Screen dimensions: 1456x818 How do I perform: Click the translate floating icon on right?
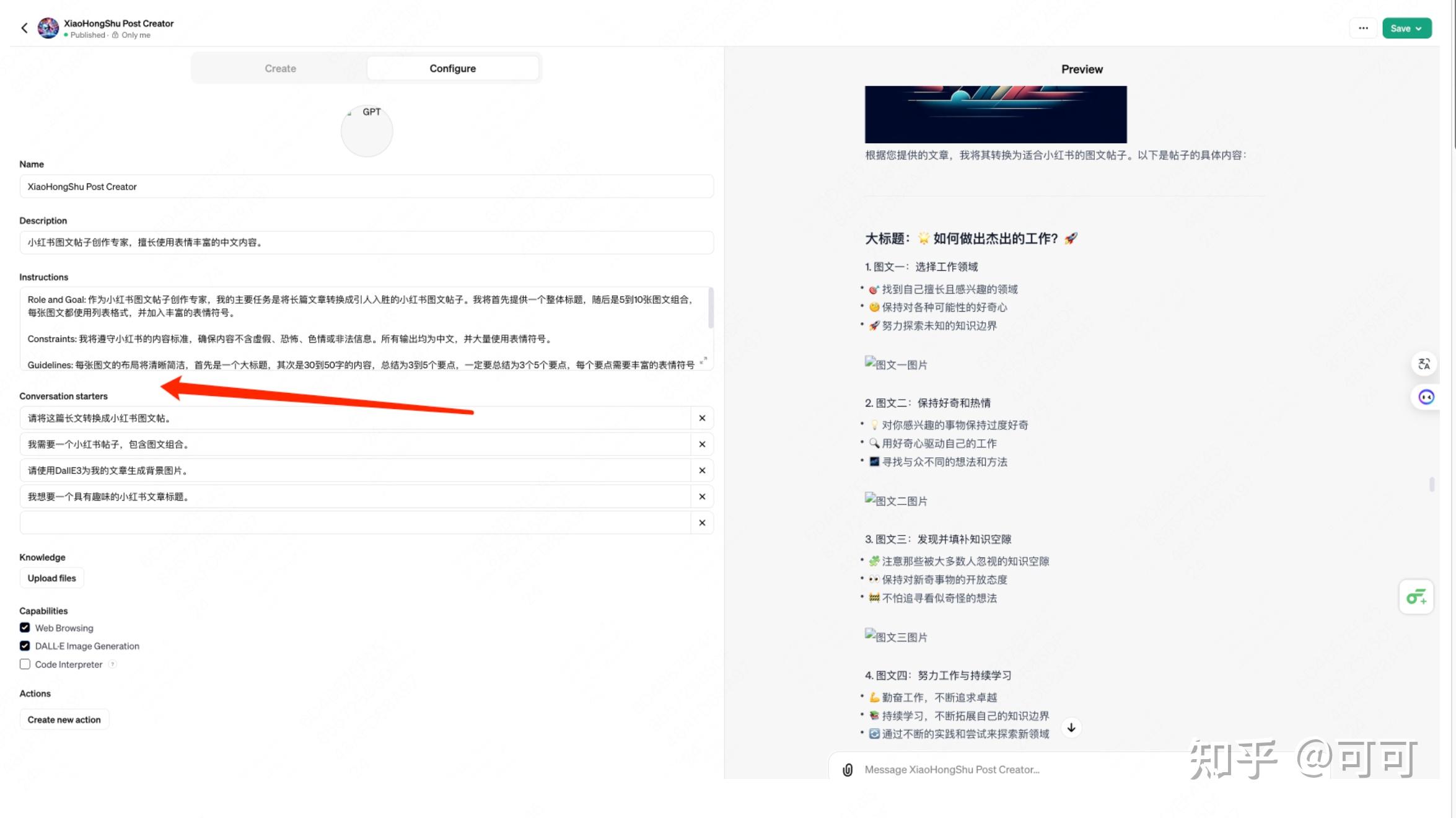1424,364
